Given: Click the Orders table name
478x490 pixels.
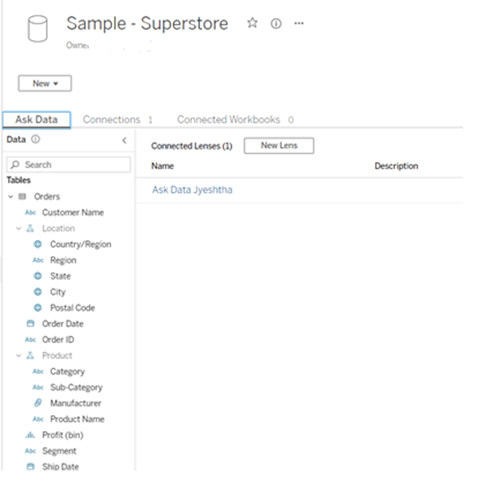Looking at the screenshot, I should click(47, 197).
